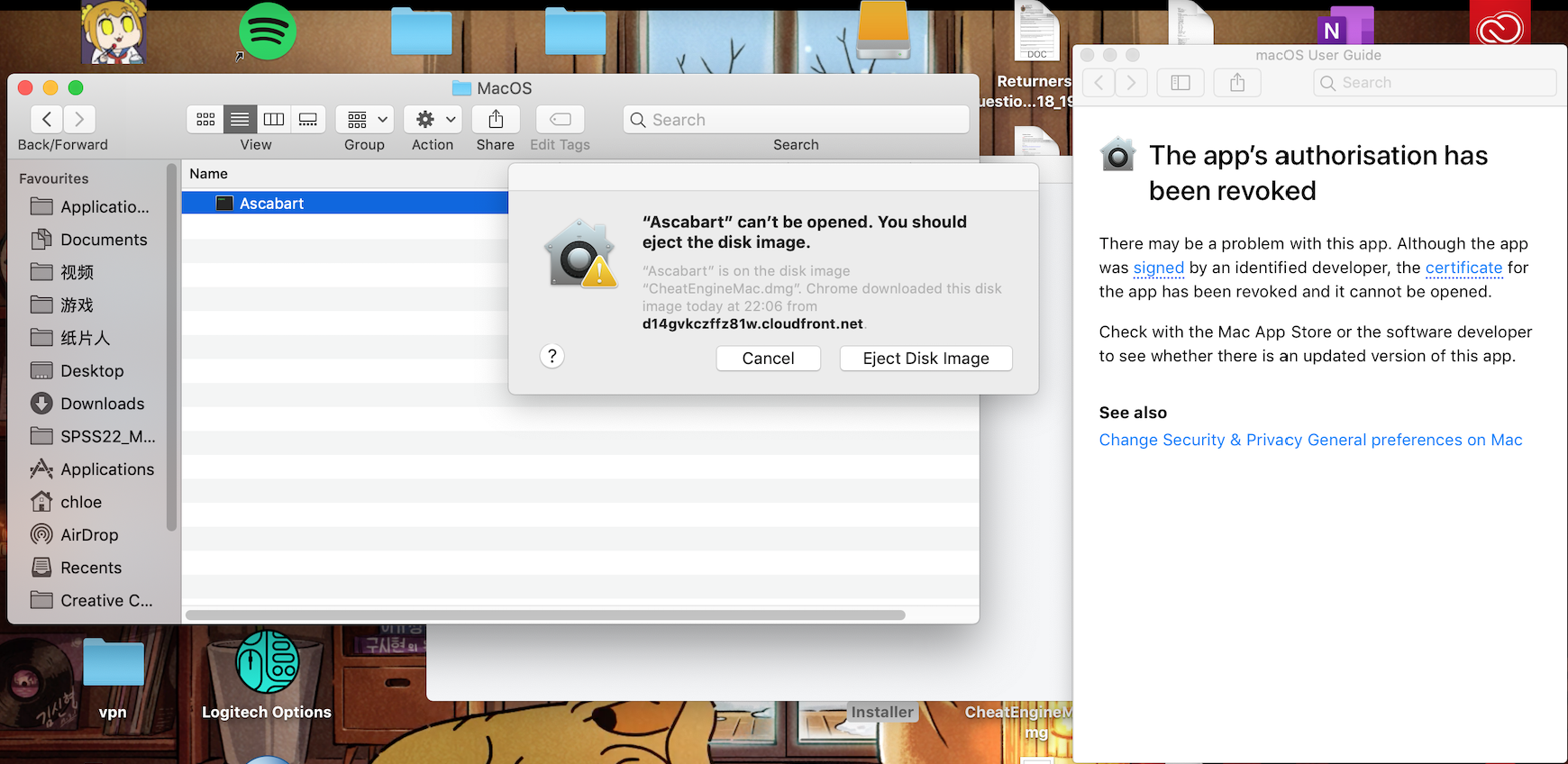This screenshot has height=764, width=1568.
Task: Open 纸片人 folder in sidebar
Action: [70, 338]
